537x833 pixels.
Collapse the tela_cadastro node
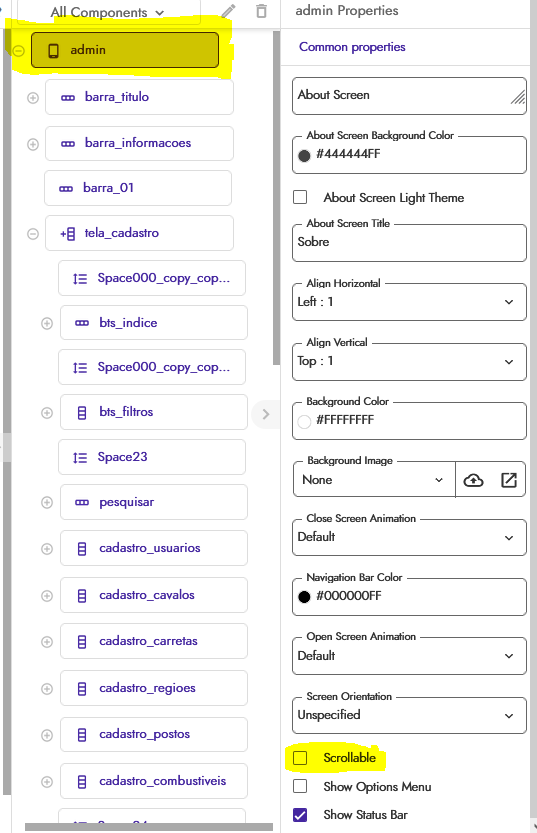click(33, 234)
